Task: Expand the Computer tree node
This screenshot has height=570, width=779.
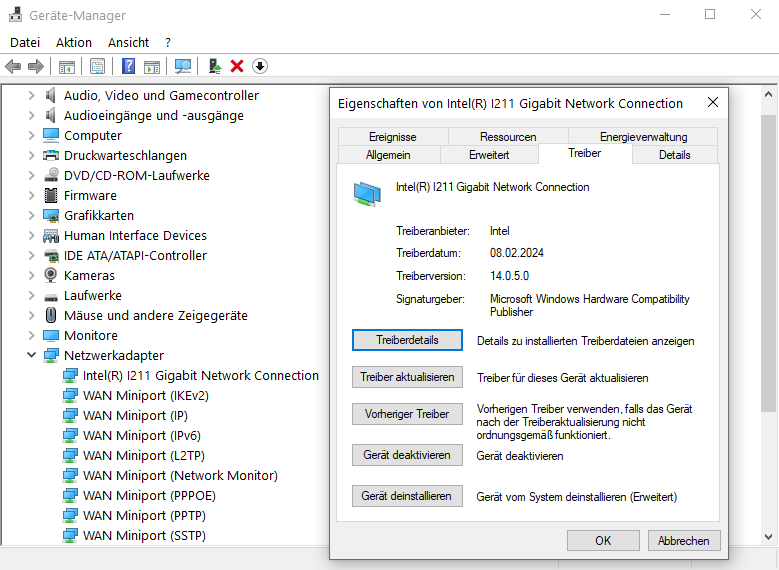Action: (x=31, y=135)
